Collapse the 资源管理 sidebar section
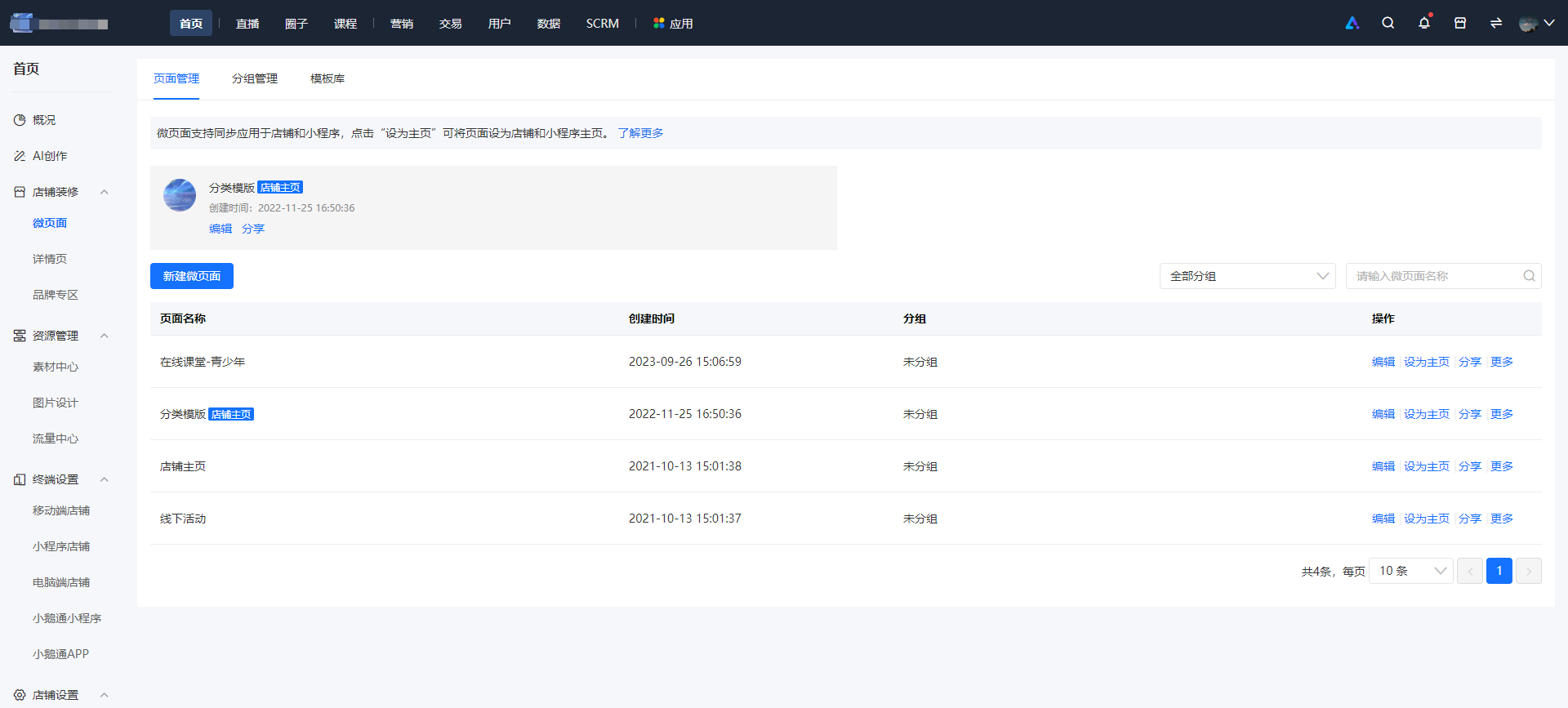The image size is (1568, 708). [x=104, y=336]
